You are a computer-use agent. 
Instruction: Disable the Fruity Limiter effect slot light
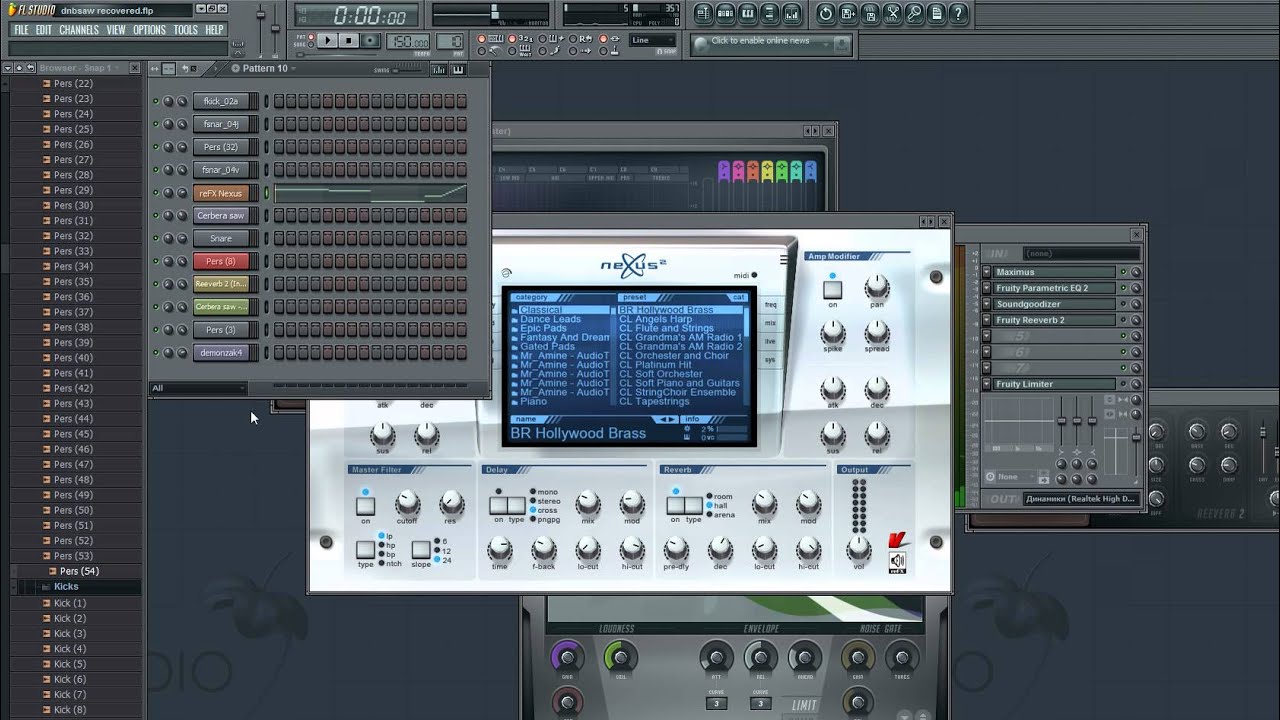(x=1123, y=384)
